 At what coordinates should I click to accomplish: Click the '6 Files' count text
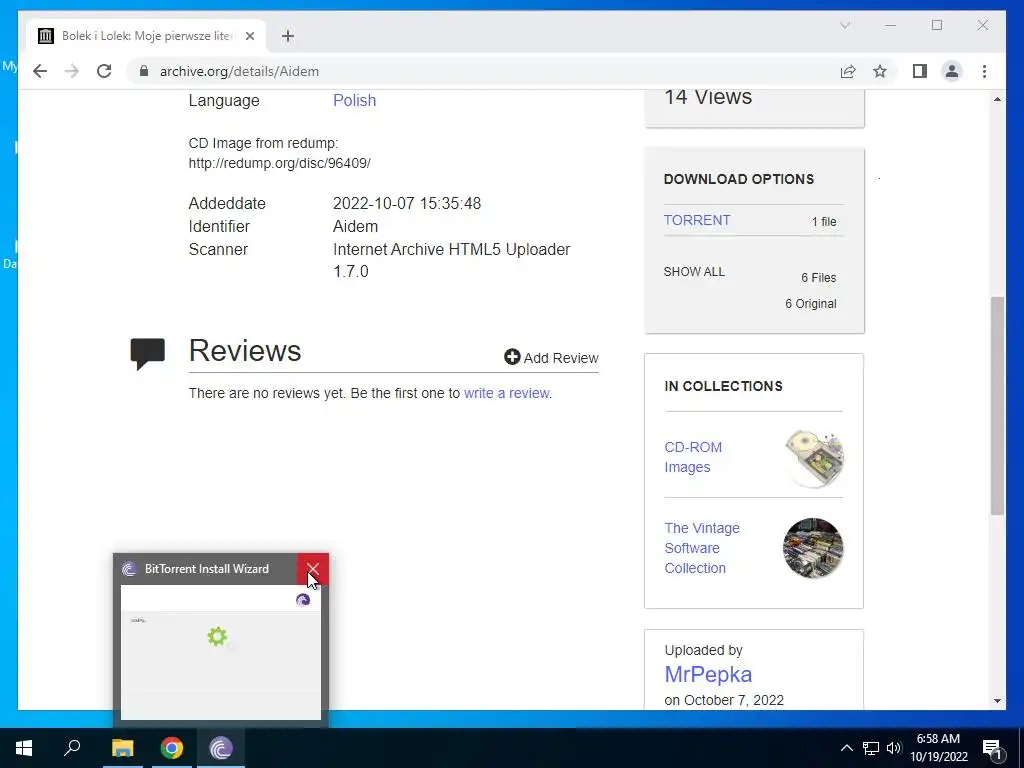[818, 278]
